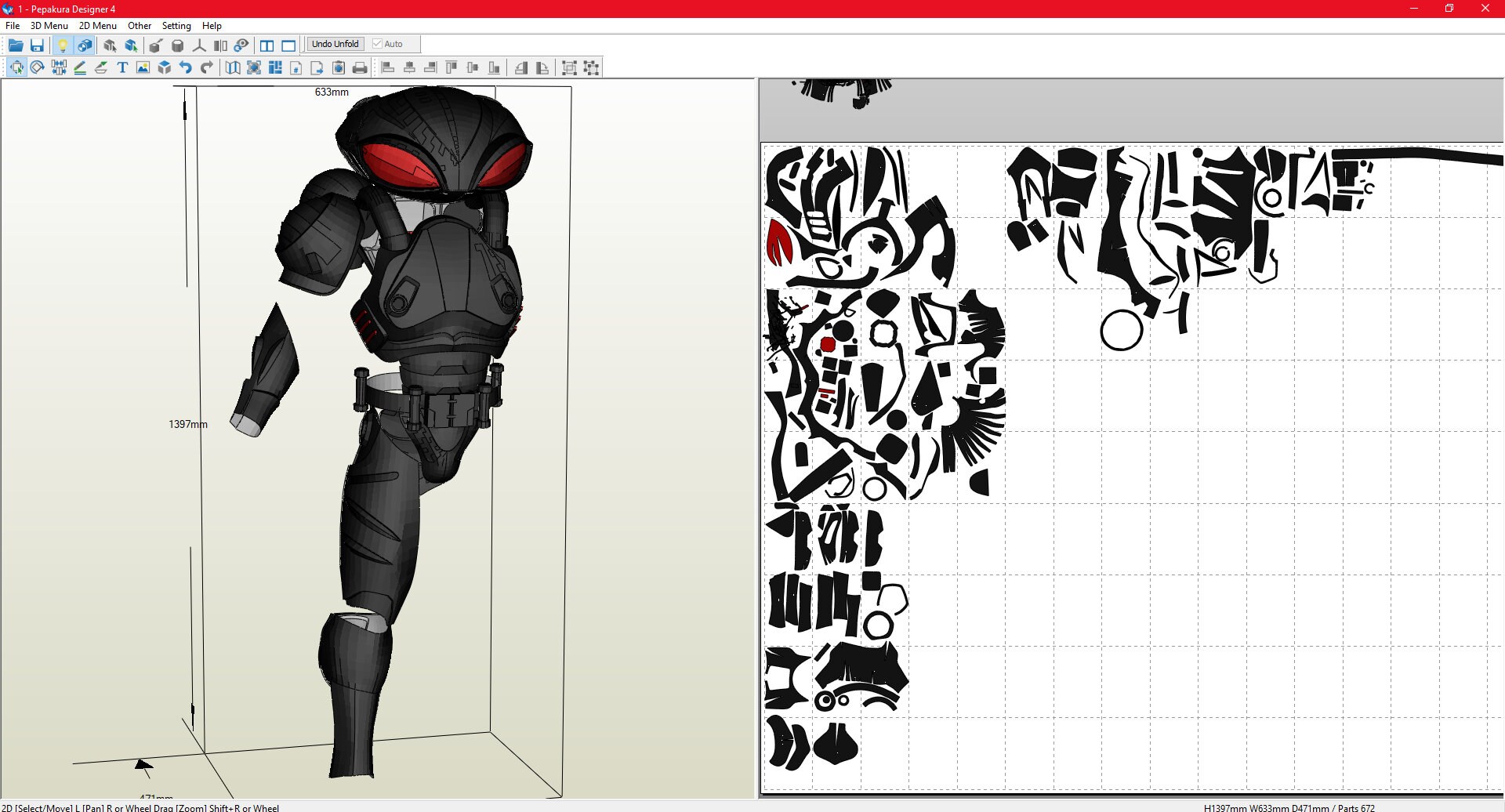
Task: Select the Select/Move tool in 2D toolbar
Action: (16, 67)
